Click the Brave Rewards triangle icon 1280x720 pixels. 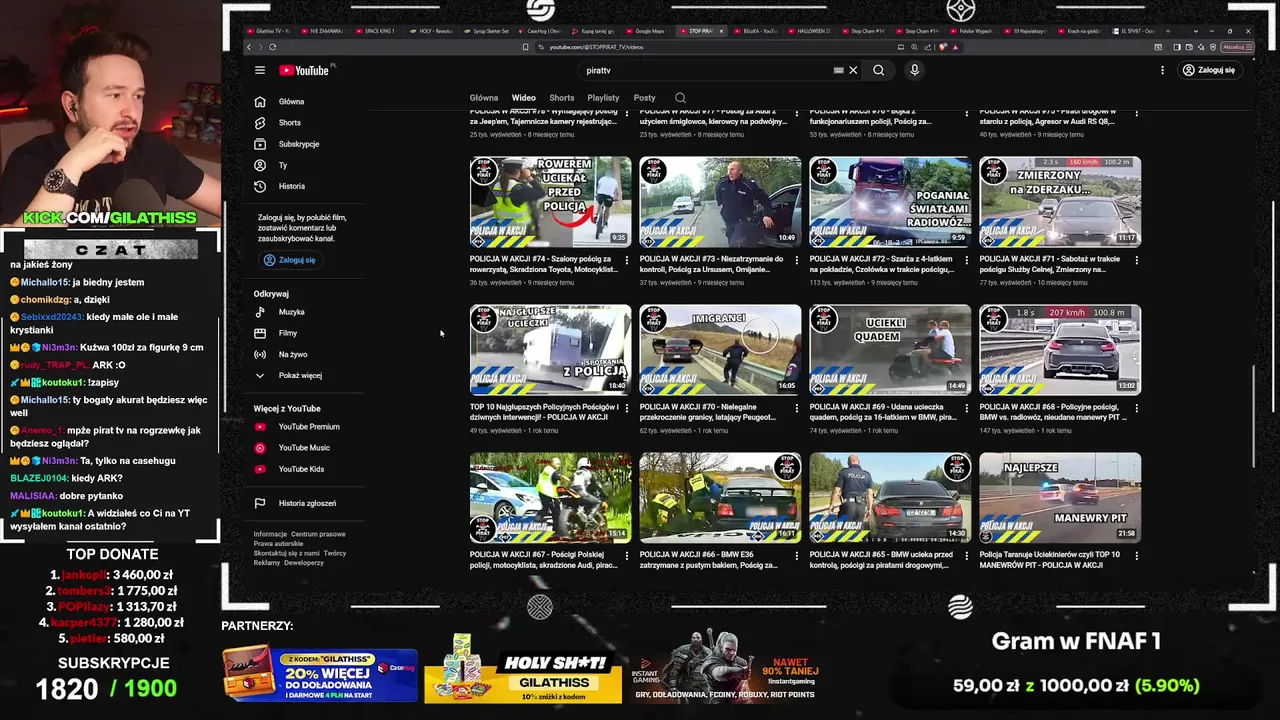(955, 47)
